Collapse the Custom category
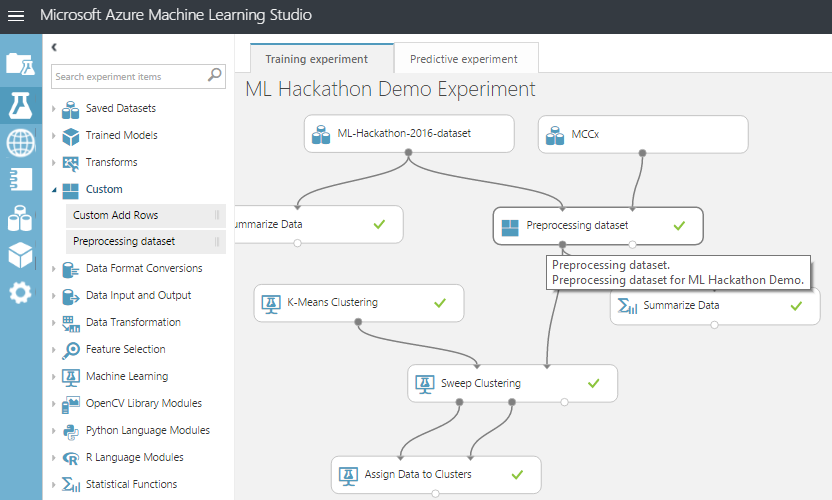 tap(54, 189)
